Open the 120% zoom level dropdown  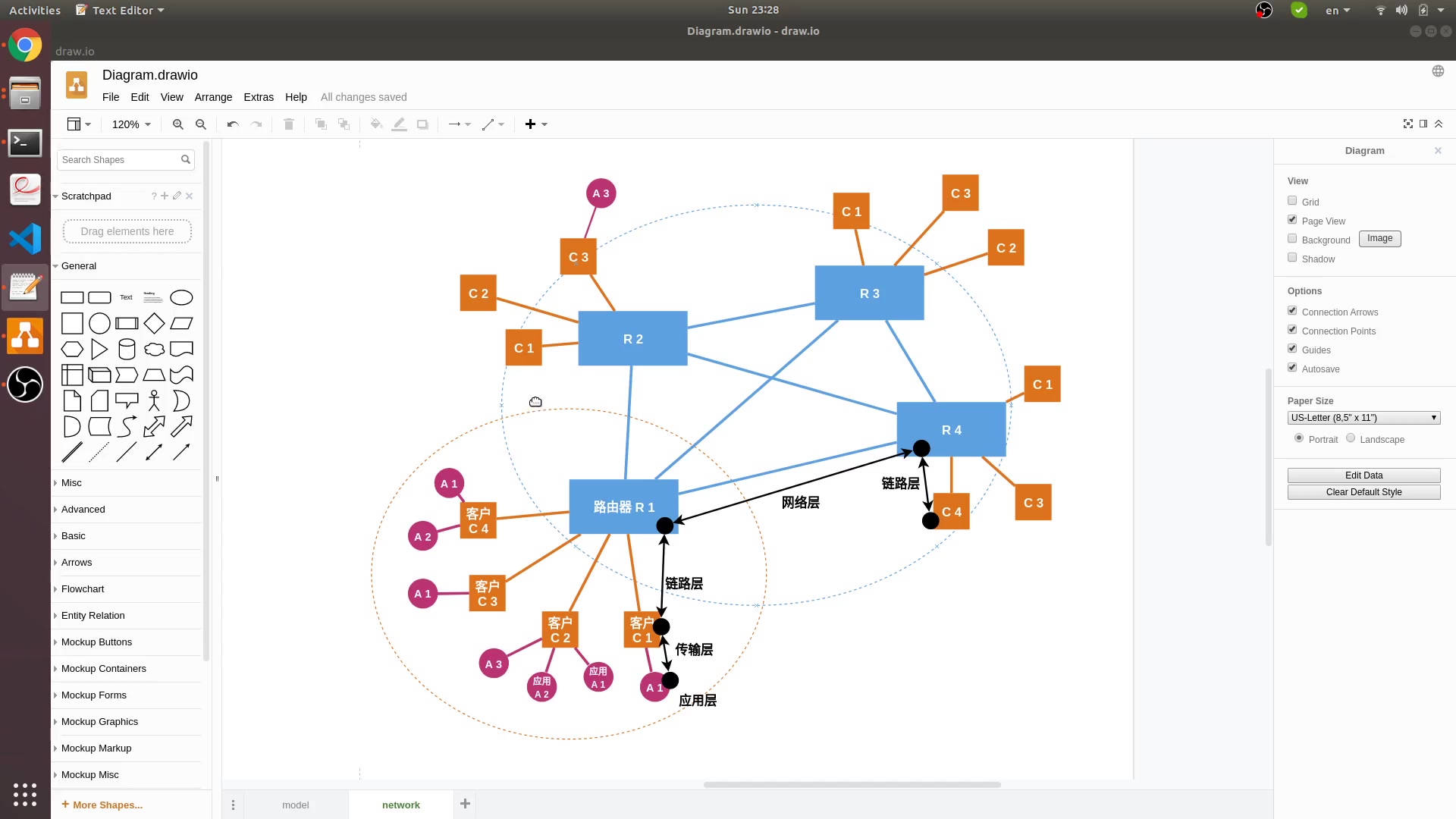point(131,124)
